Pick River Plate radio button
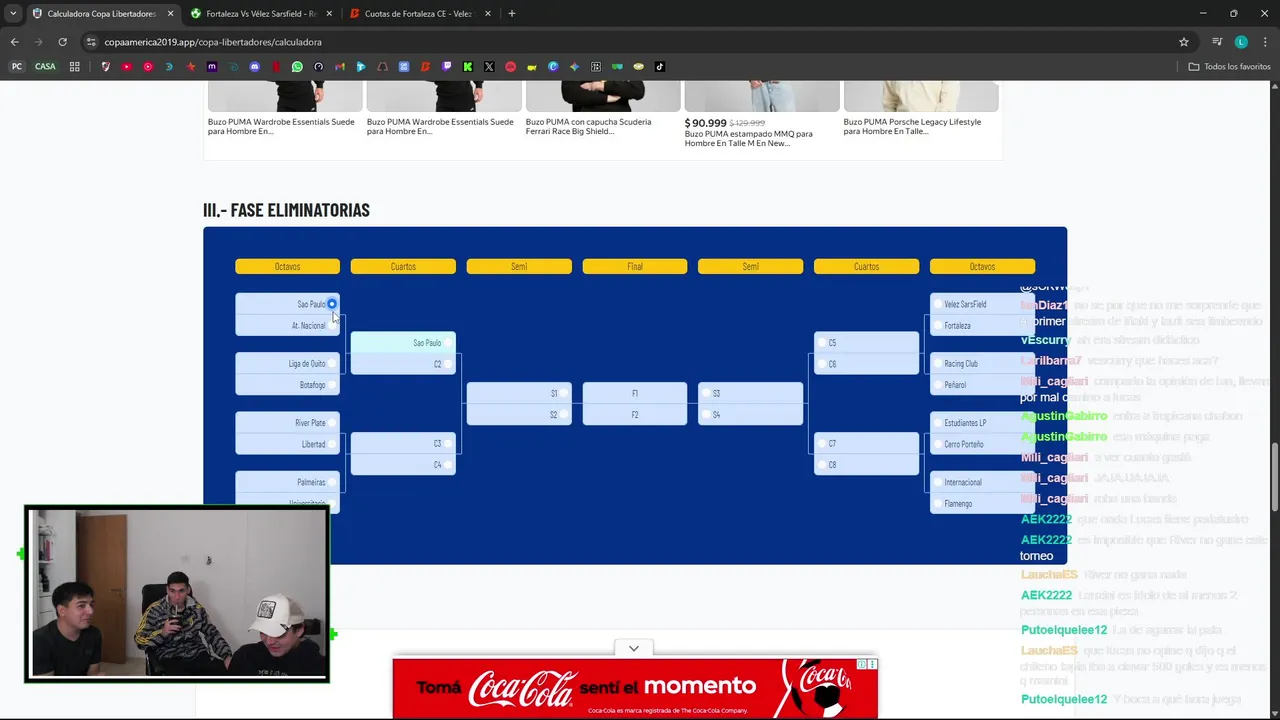Viewport: 1280px width, 720px height. [332, 423]
